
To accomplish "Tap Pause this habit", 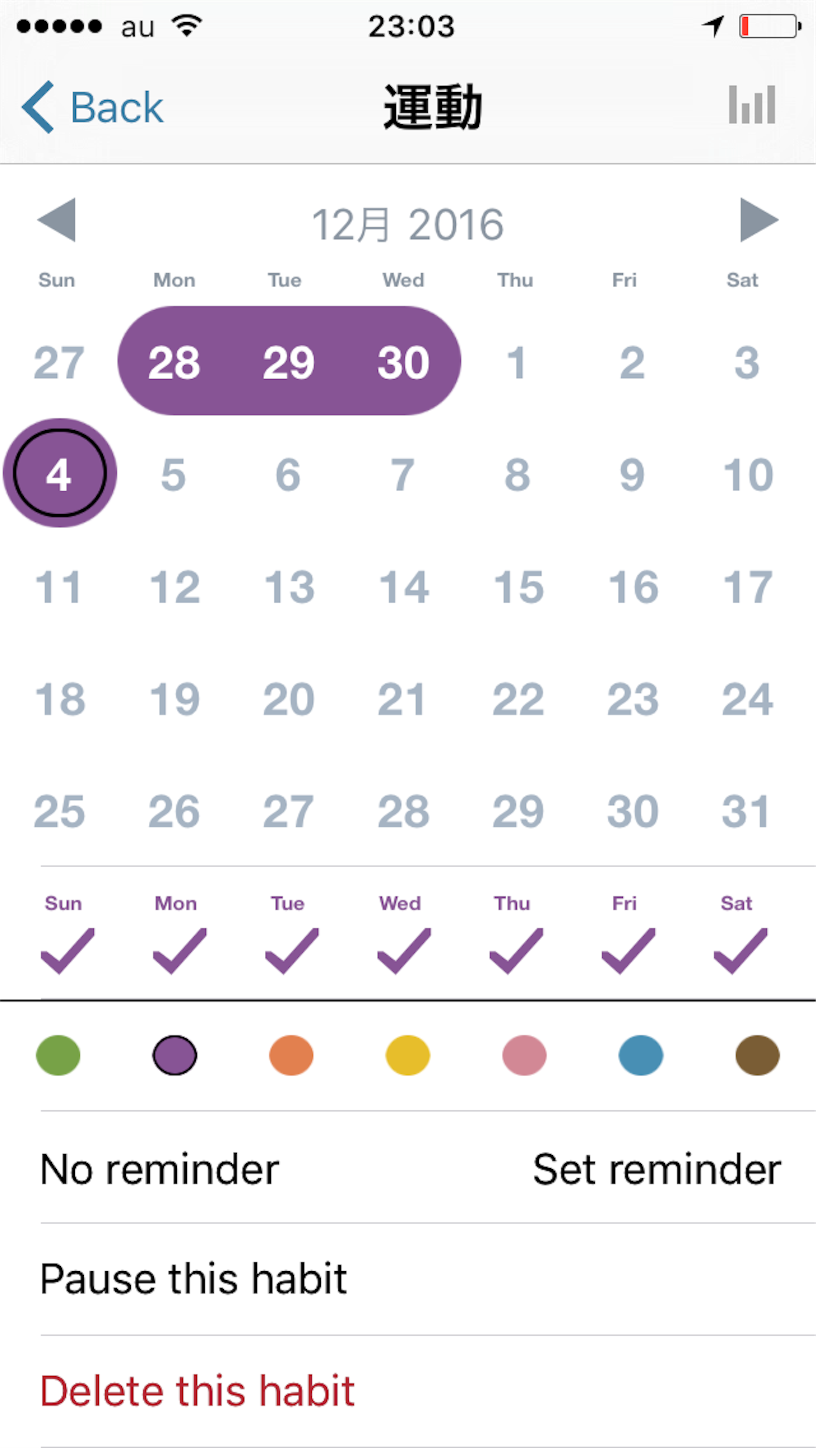I will point(194,1279).
